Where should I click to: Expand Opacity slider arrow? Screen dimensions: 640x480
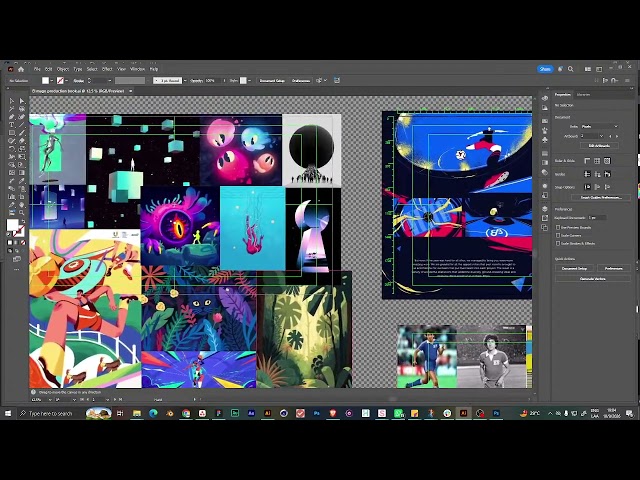224,80
